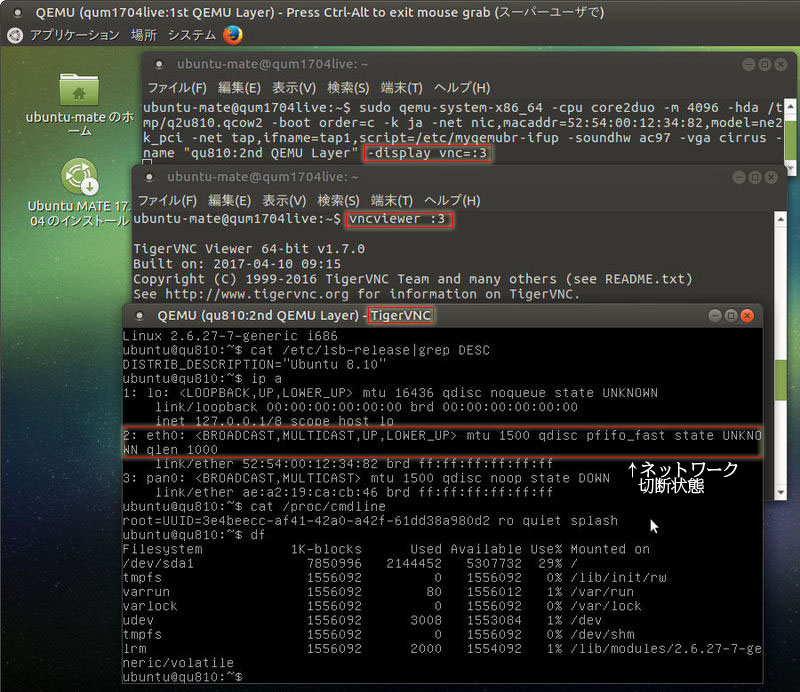Click the 'Built on: 2017-04-10 09:15' line
The width and height of the screenshot is (800, 692).
(x=237, y=264)
